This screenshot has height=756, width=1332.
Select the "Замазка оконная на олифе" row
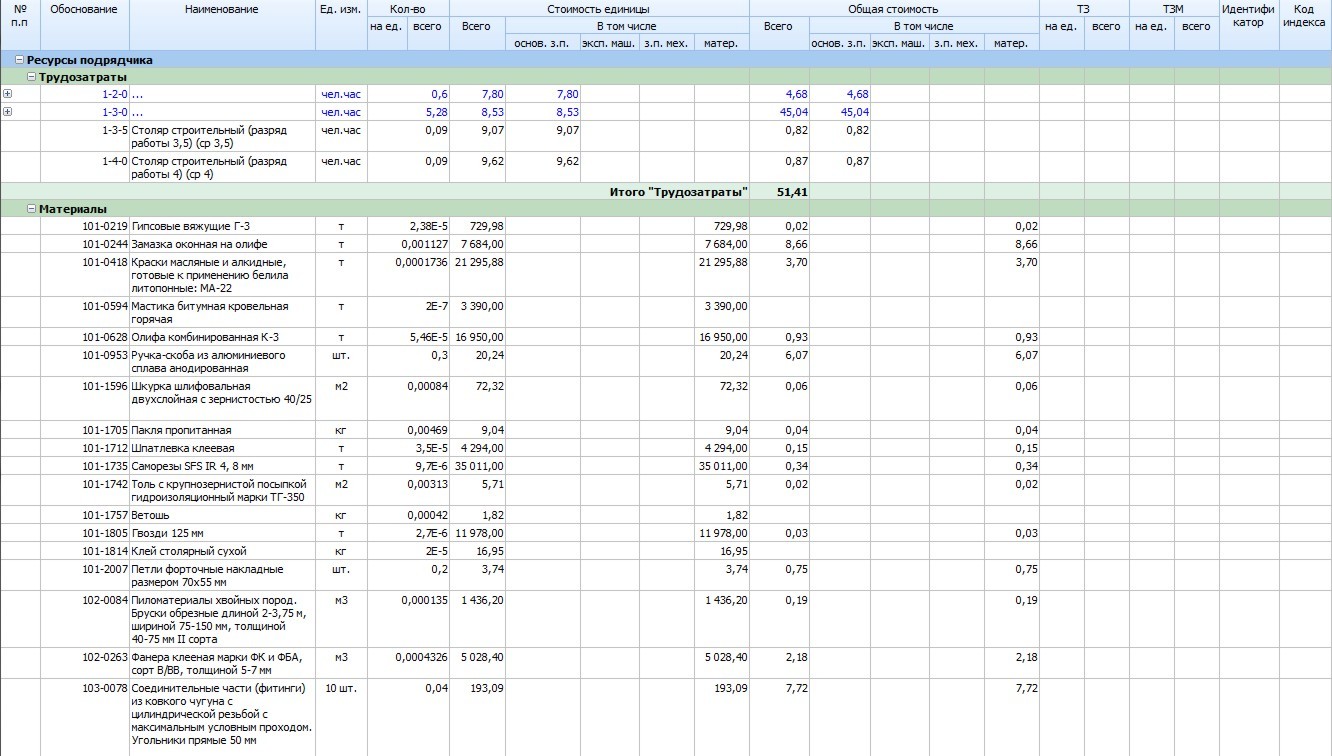click(x=199, y=244)
